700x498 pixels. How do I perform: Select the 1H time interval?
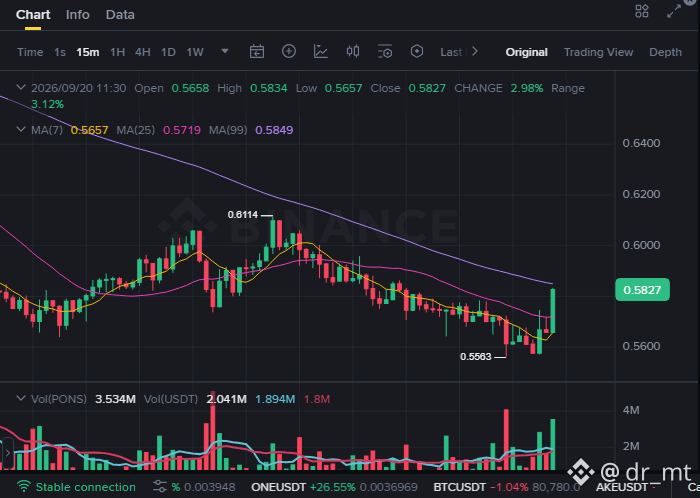pos(117,52)
